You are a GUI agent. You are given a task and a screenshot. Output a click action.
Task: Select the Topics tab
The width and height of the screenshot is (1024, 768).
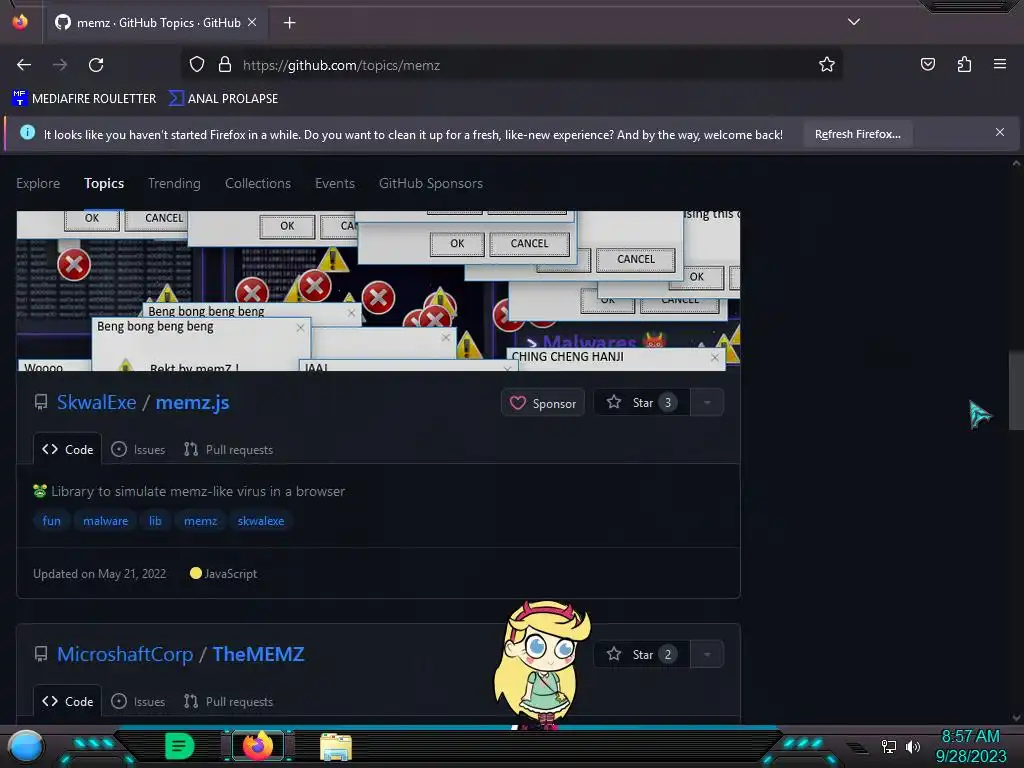[104, 184]
